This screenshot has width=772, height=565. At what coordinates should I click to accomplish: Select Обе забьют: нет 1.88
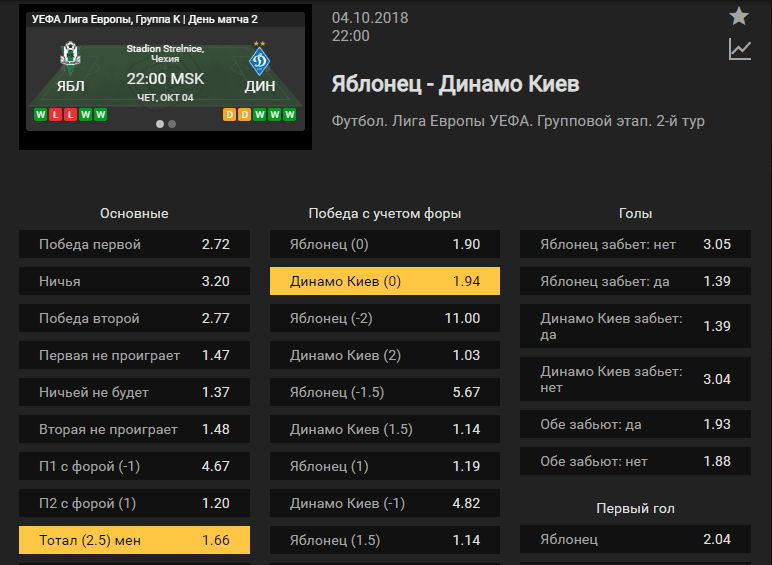point(636,461)
